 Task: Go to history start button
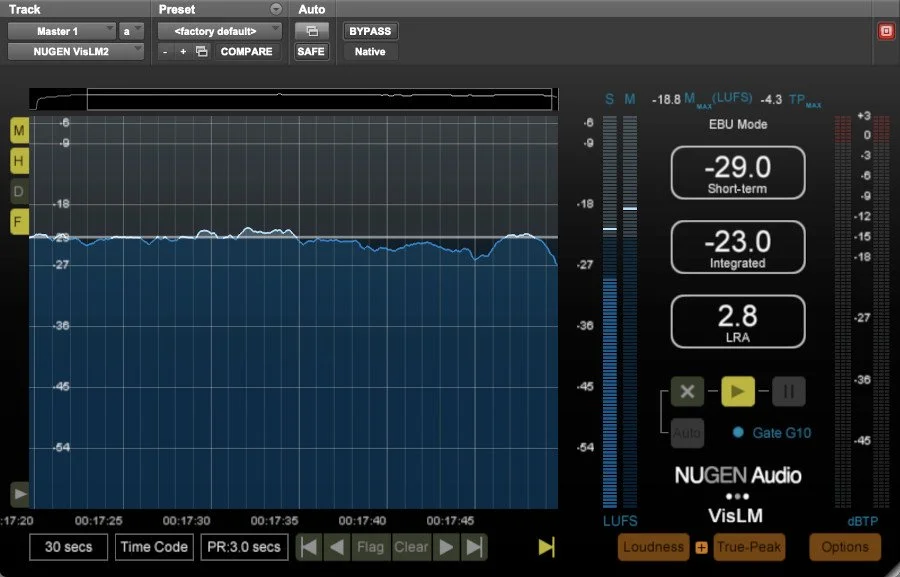tap(309, 547)
